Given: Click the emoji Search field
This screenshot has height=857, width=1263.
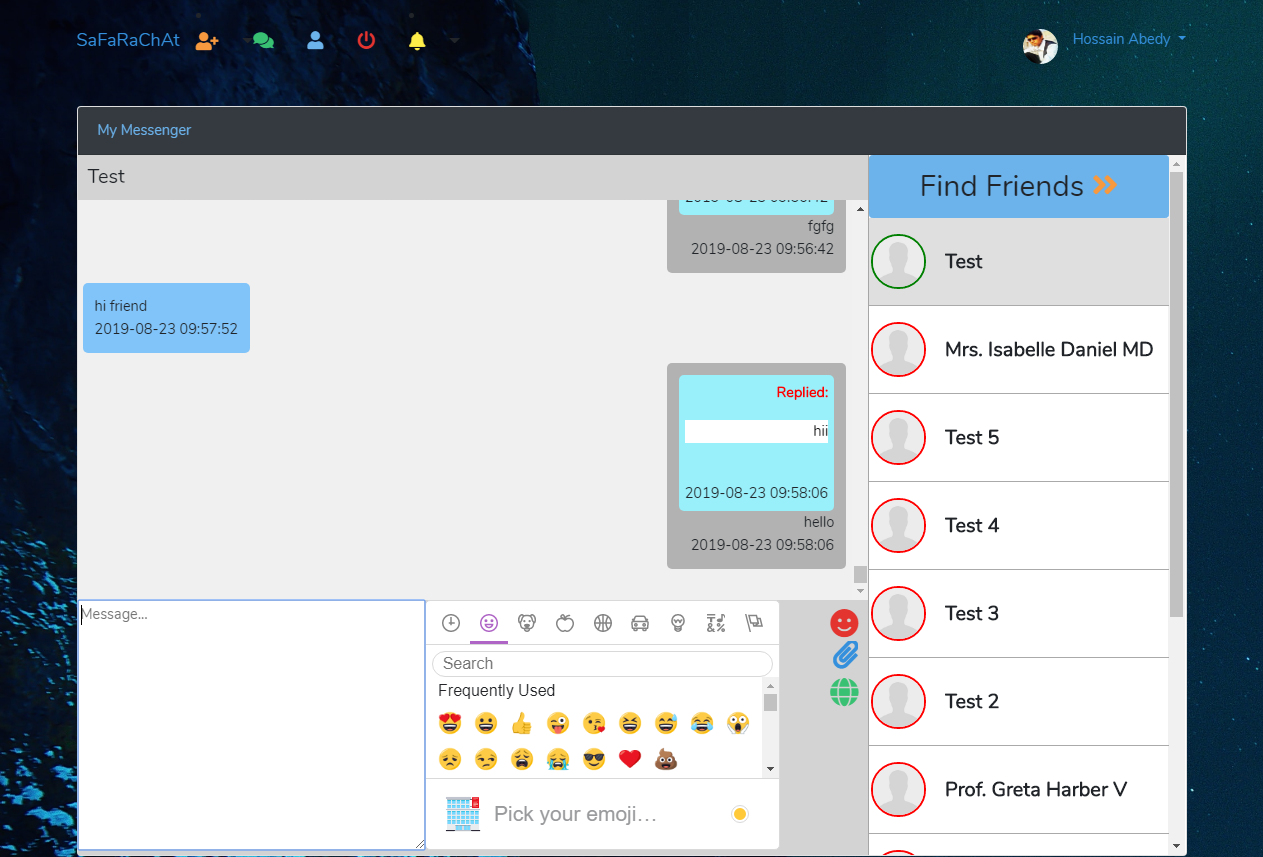Looking at the screenshot, I should coord(602,663).
